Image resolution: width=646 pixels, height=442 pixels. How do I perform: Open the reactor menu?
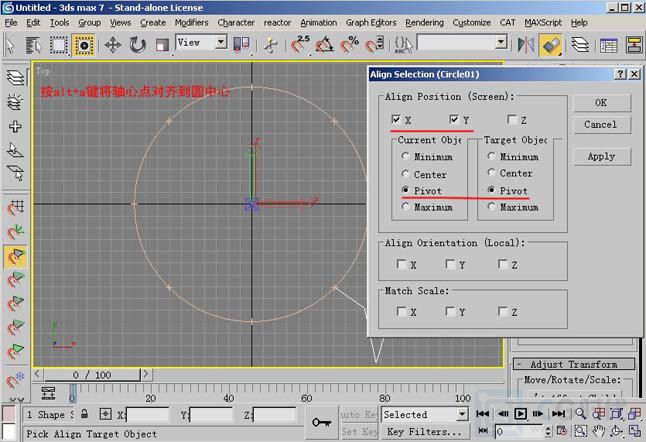pos(277,23)
